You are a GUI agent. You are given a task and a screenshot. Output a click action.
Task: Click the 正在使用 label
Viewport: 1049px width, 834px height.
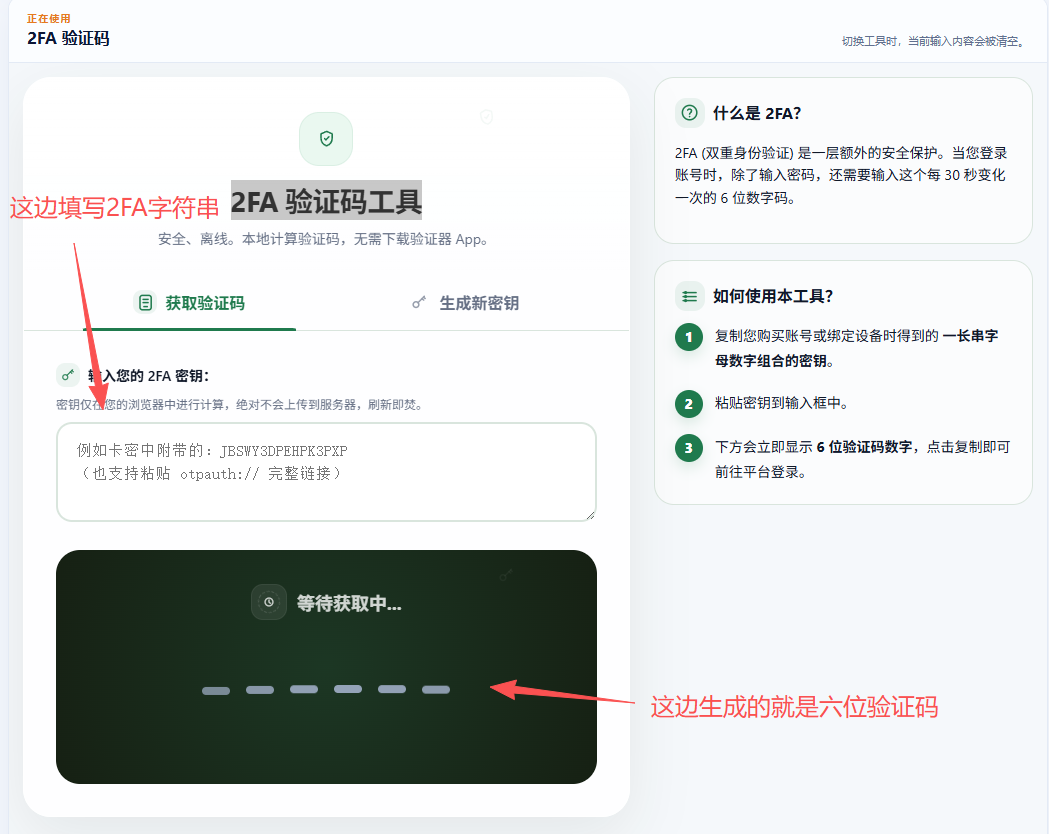coord(48,18)
